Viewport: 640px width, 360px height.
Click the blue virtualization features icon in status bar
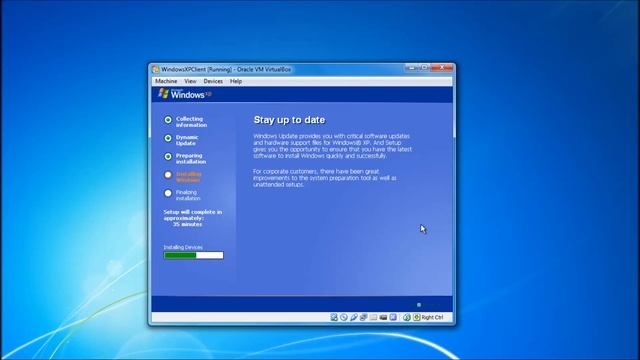tap(393, 317)
